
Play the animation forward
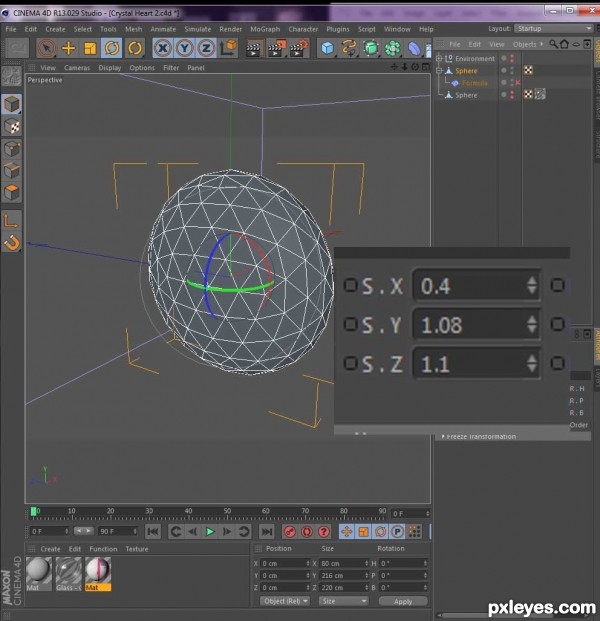coord(210,532)
